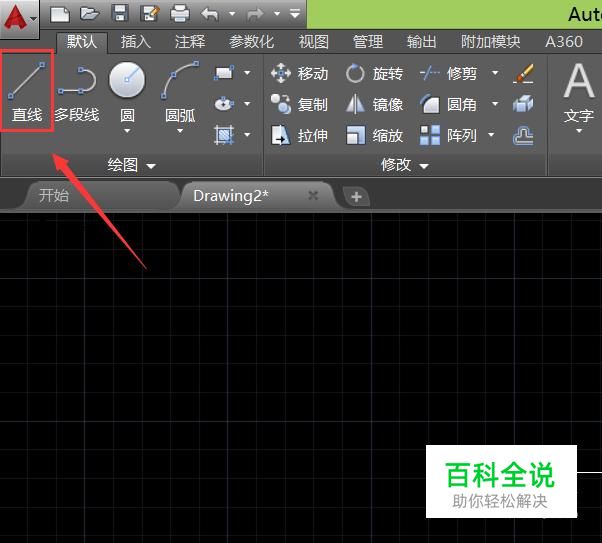Switch to the 参数化 ribbon tab
The image size is (602, 543).
coord(251,42)
